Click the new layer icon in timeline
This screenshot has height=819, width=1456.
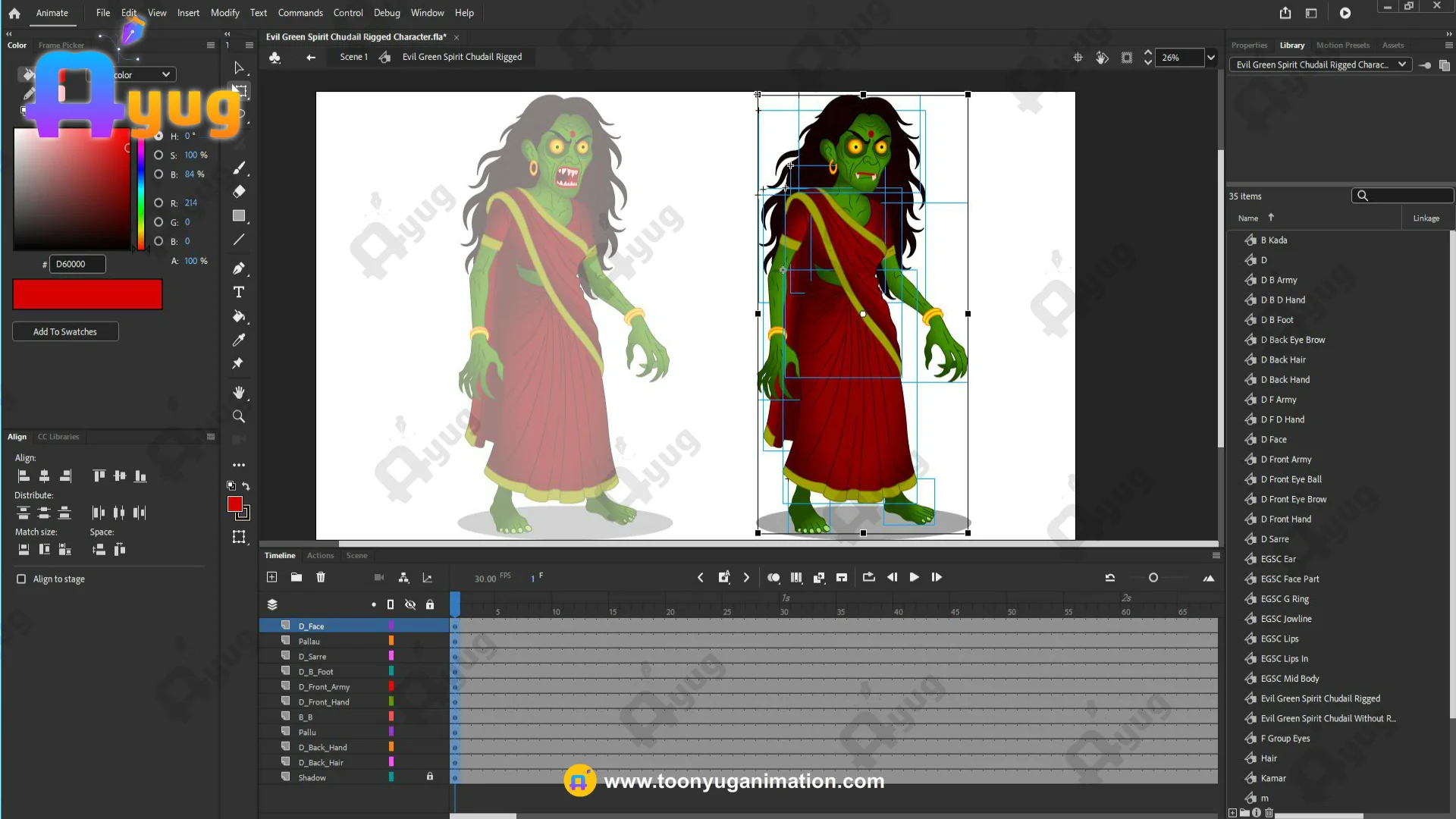272,578
